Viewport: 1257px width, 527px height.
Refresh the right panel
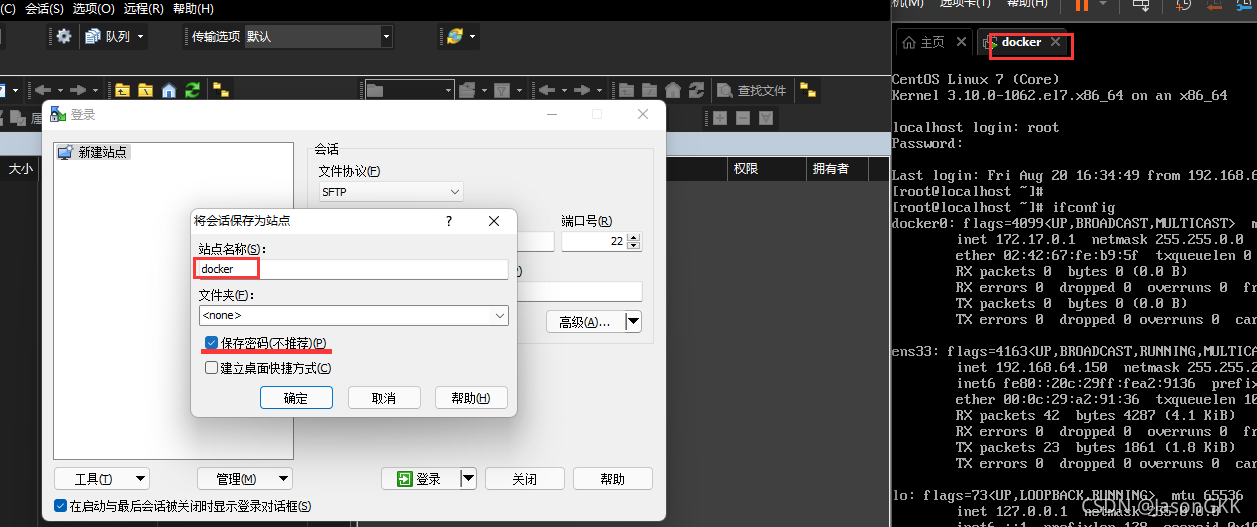click(697, 90)
